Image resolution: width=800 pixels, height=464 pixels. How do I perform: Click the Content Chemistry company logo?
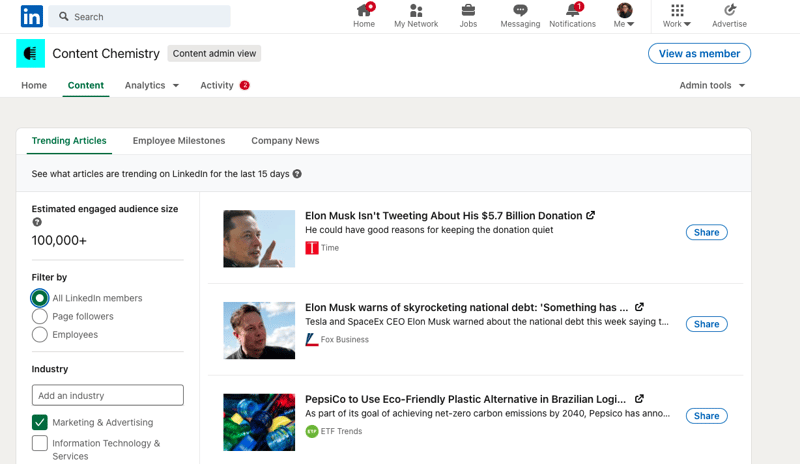pos(31,53)
